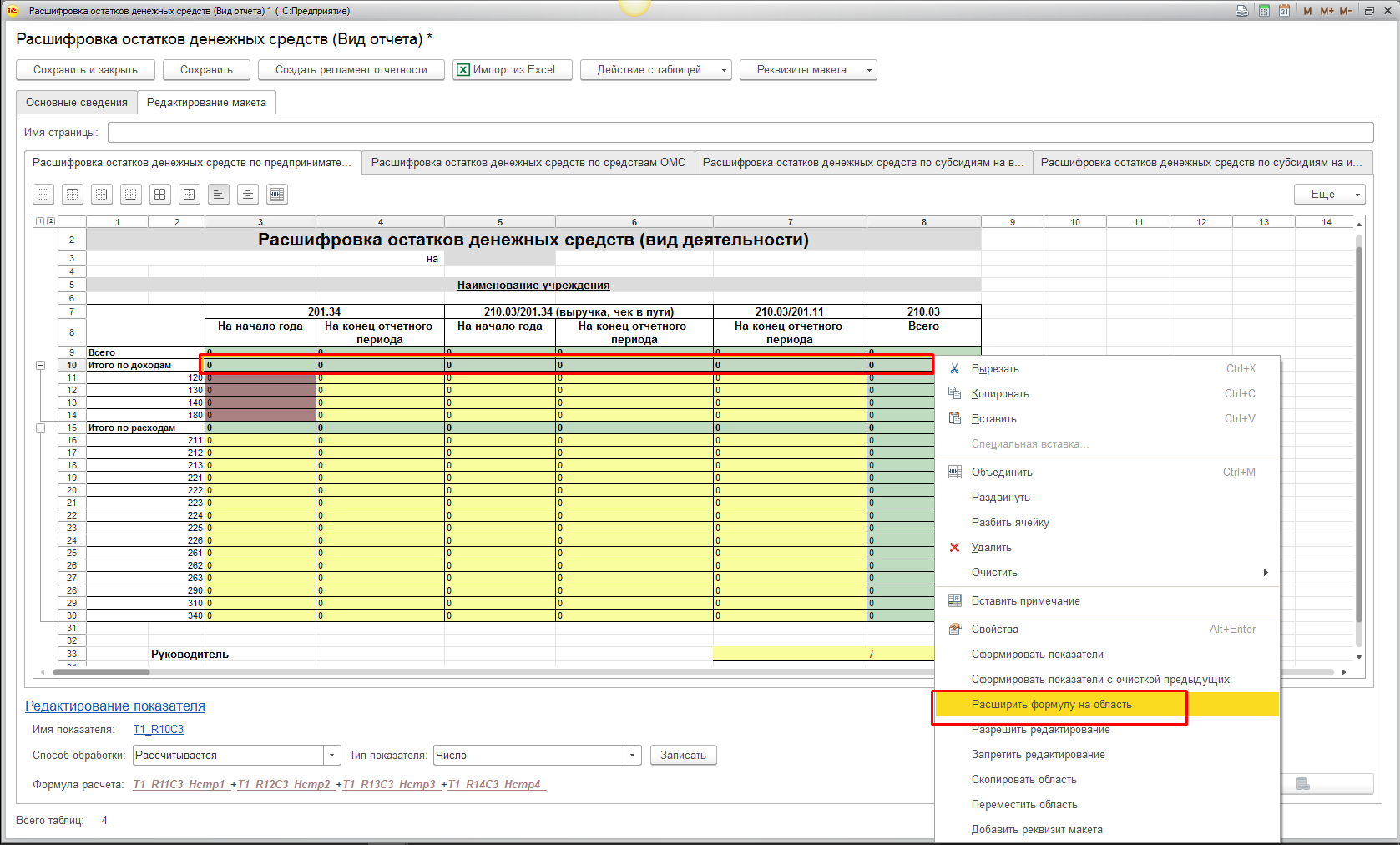This screenshot has width=1400, height=845.
Task: Expand the 'Действие с таблицей' dropdown button
Action: 655,70
